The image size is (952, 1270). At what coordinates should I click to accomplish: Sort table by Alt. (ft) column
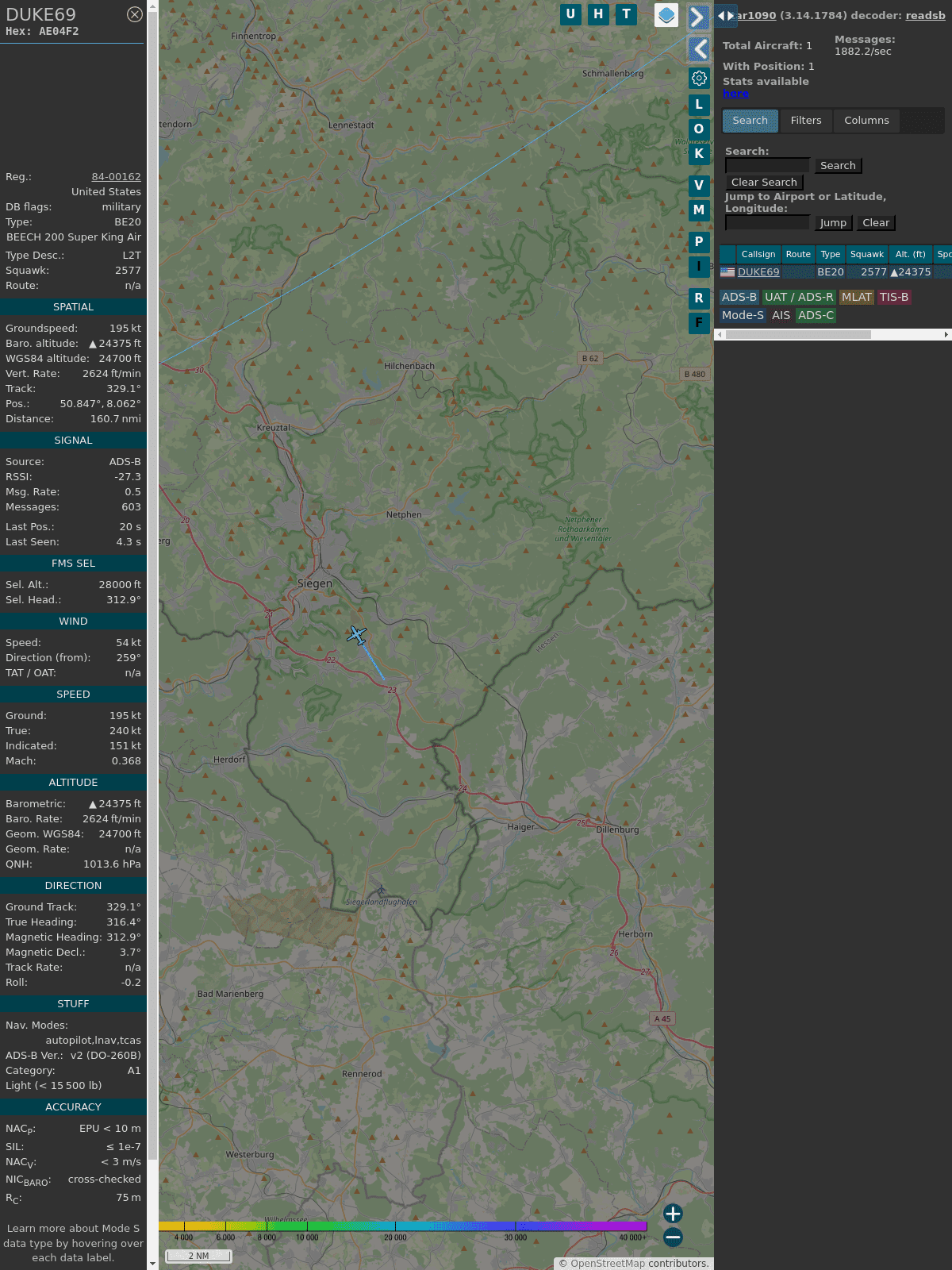click(910, 254)
